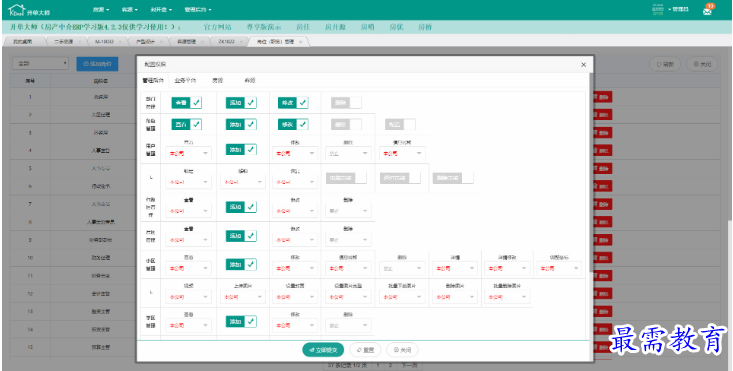This screenshot has height=371, width=733.
Task: Click 关闭 button at dialog bottom
Action: (x=402, y=350)
